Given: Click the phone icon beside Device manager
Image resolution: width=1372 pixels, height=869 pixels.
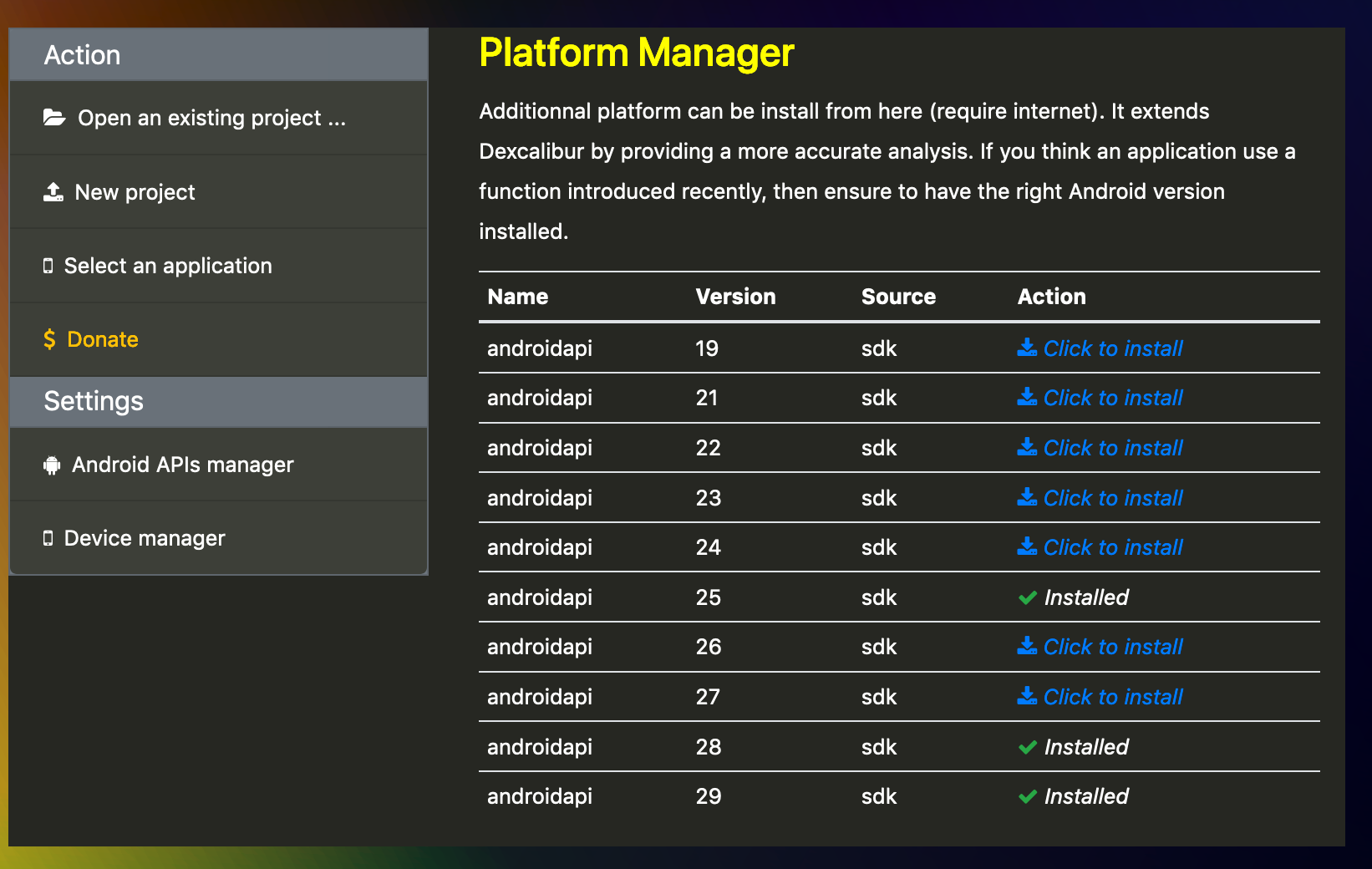Looking at the screenshot, I should (x=48, y=538).
